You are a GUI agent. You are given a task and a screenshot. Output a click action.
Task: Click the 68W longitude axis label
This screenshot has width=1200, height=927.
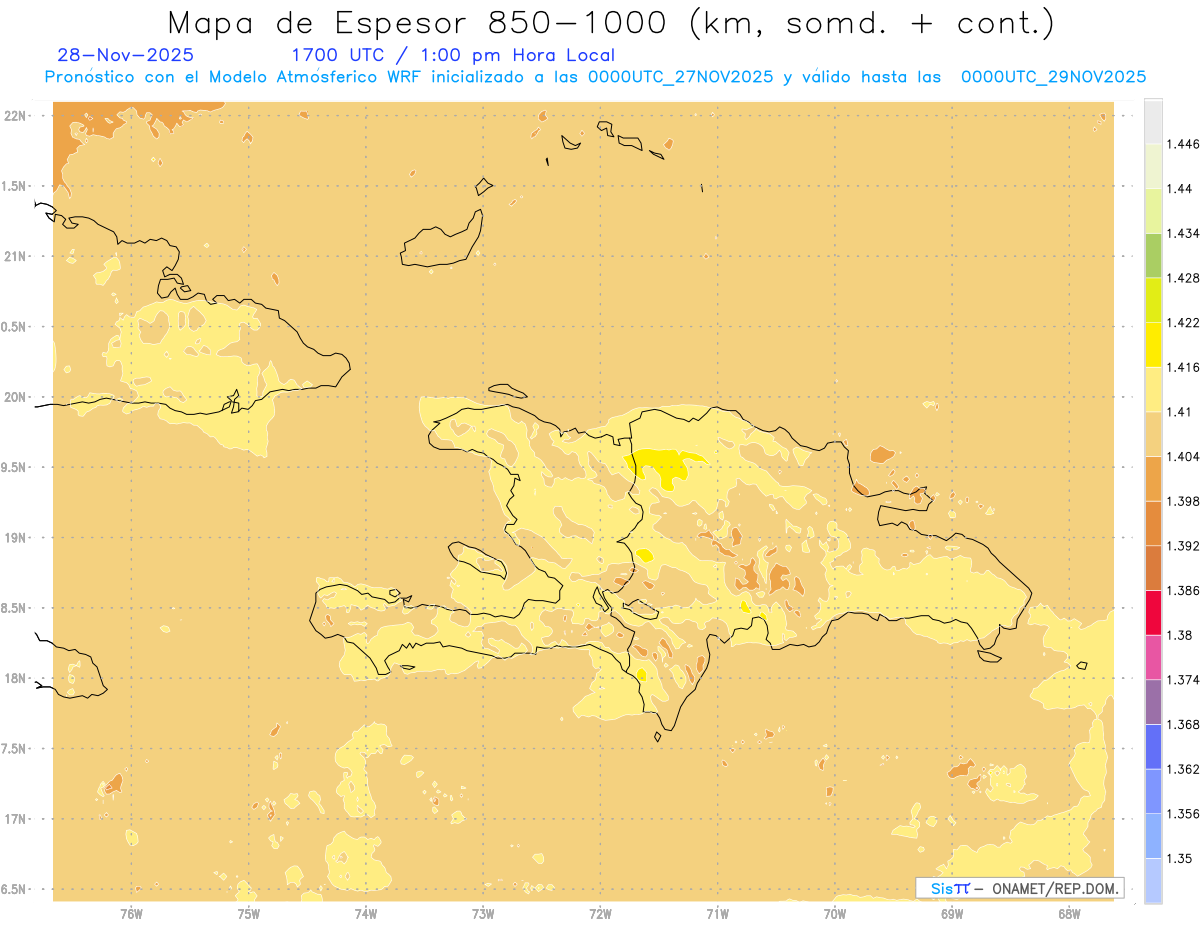coord(1068,913)
